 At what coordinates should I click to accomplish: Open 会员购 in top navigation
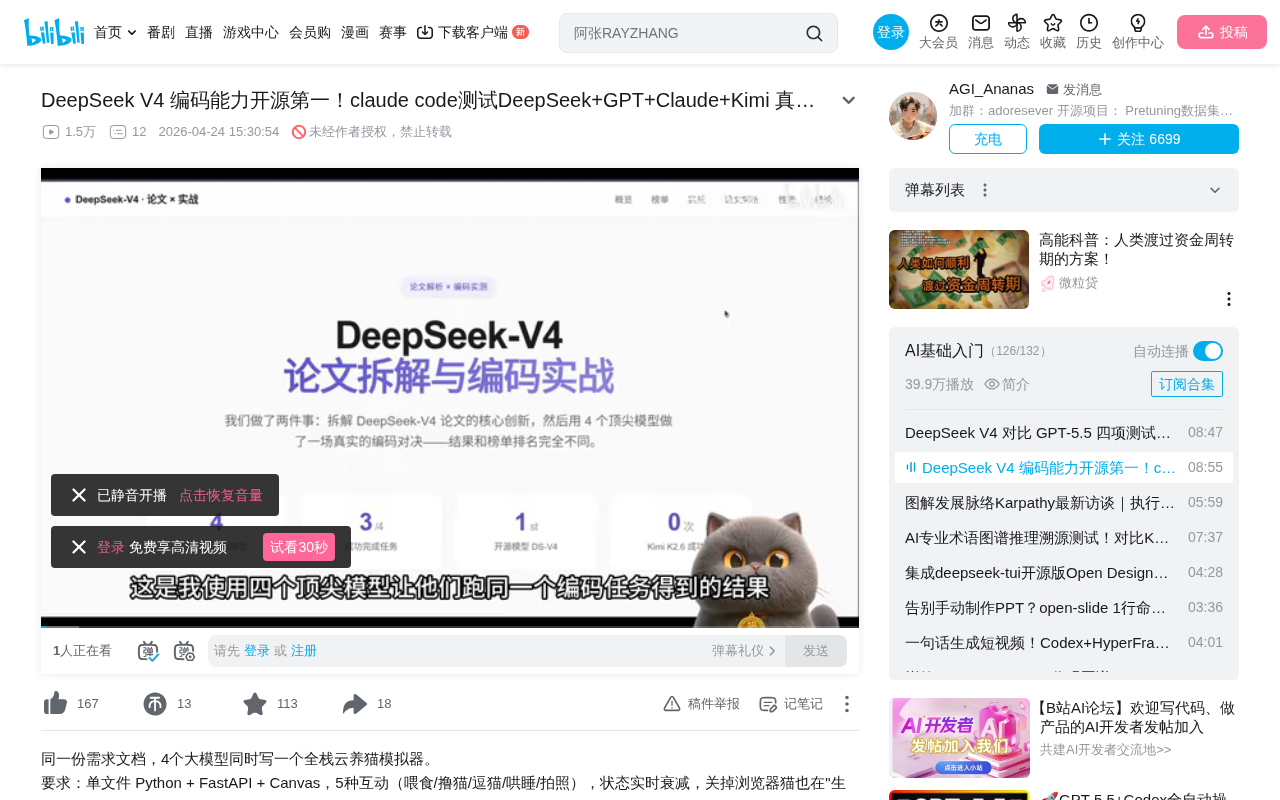point(310,32)
